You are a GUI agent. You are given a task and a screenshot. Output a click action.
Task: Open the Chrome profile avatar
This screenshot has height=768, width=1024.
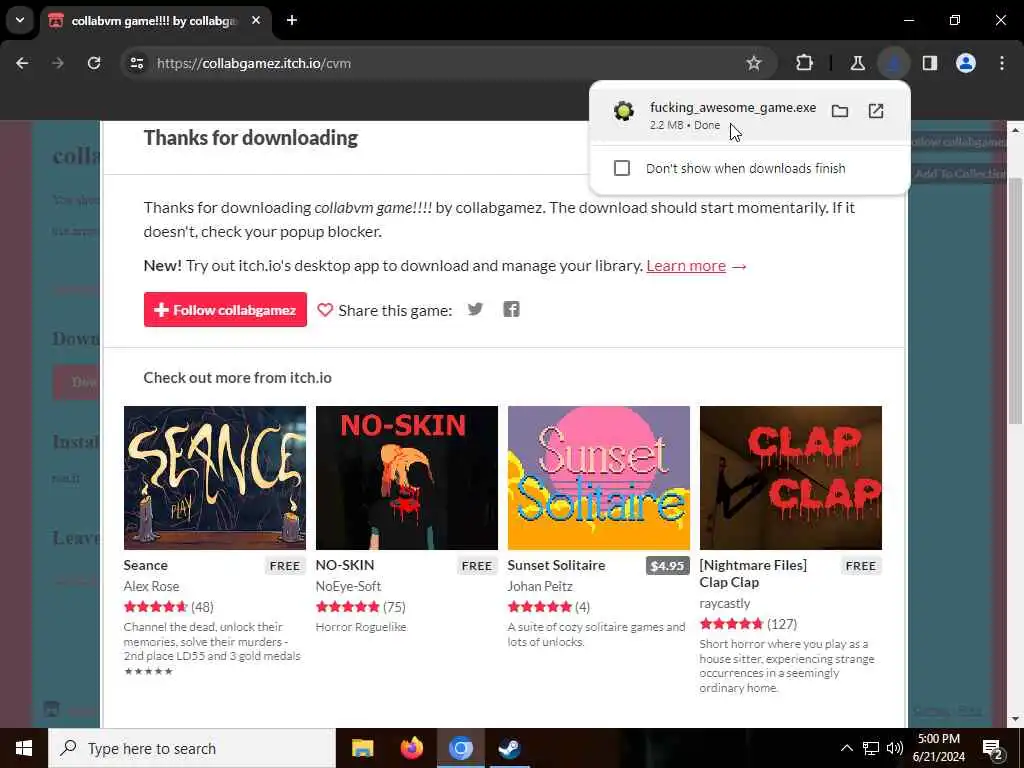tap(966, 63)
